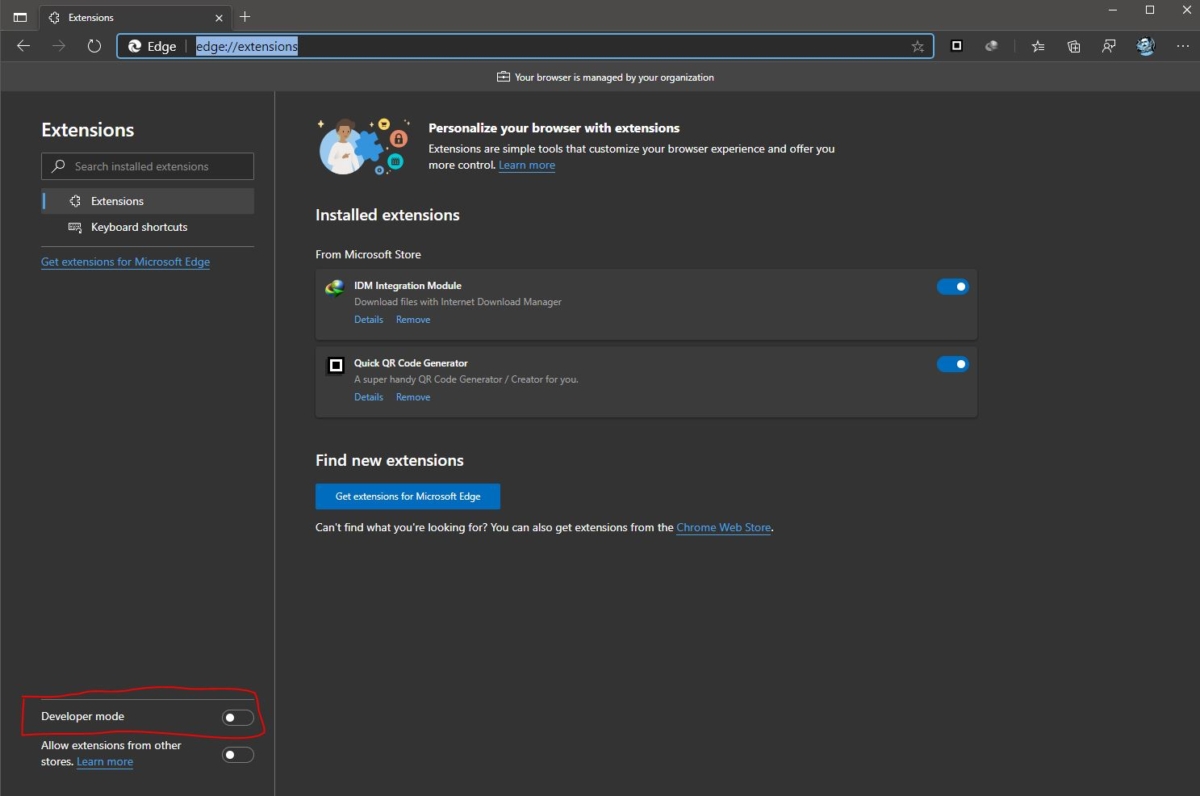Select Keyboard shortcuts in sidebar
The image size is (1200, 796).
pyautogui.click(x=139, y=227)
